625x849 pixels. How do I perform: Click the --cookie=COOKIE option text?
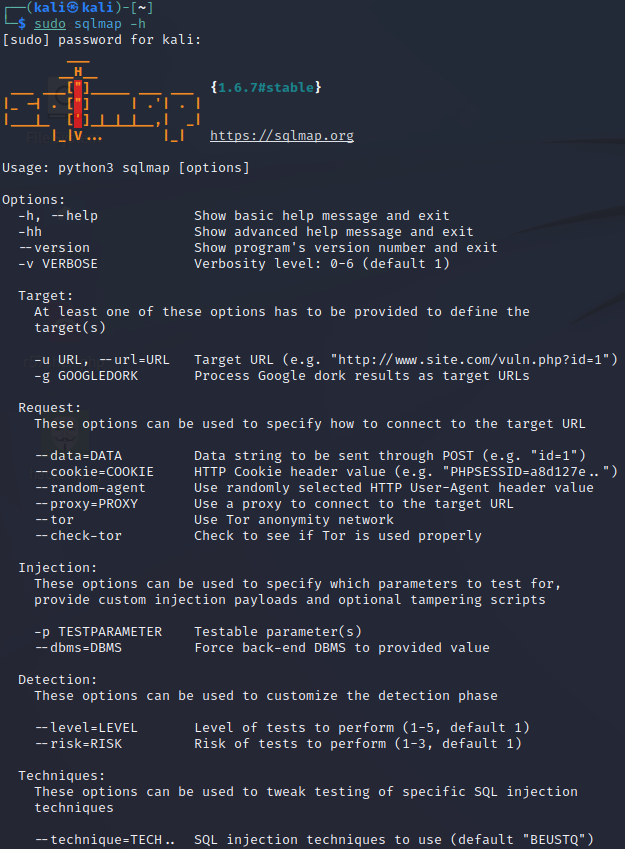coord(94,472)
